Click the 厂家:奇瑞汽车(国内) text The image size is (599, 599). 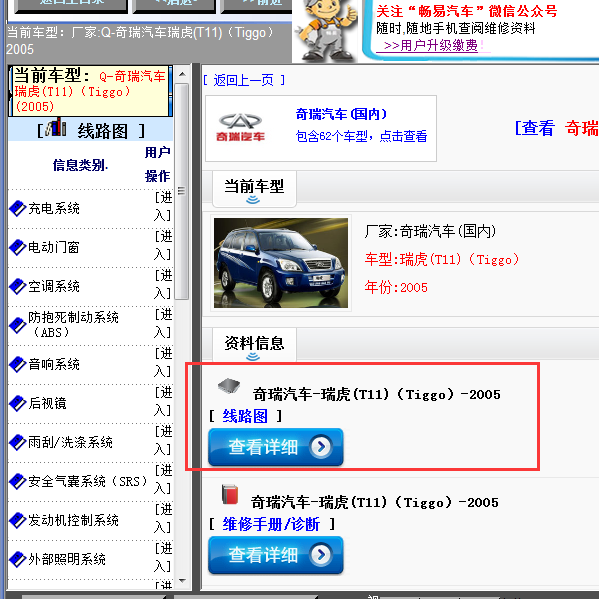tap(431, 231)
